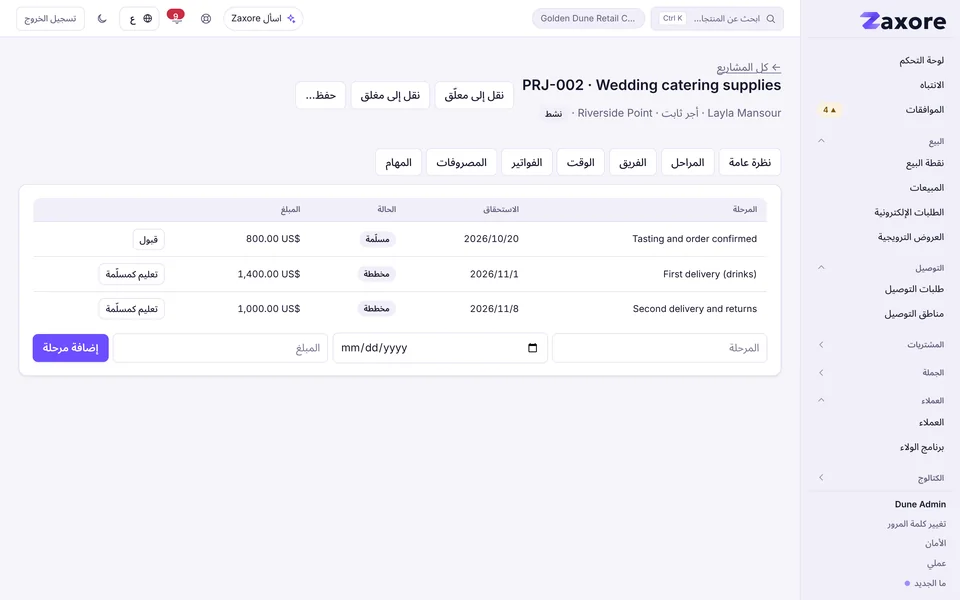The width and height of the screenshot is (960, 600).
Task: Mark First delivery (drinks) as delivered
Action: click(132, 274)
